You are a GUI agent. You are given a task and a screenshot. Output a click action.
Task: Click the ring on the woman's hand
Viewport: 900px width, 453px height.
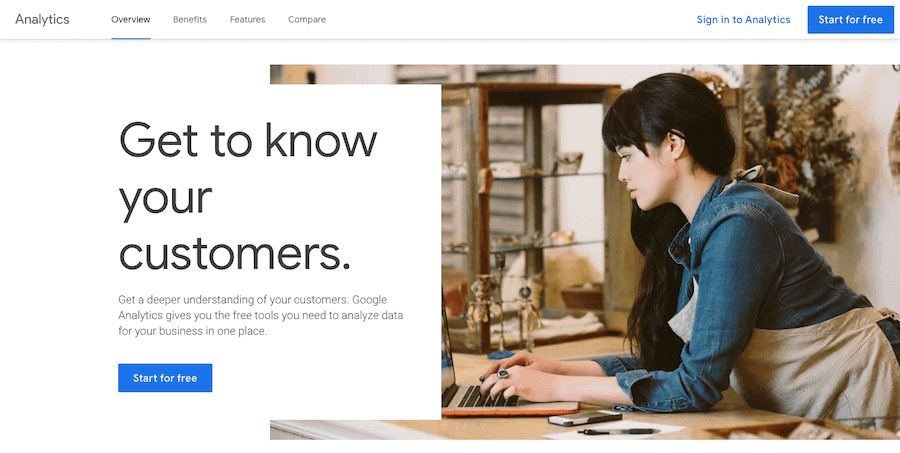click(503, 374)
